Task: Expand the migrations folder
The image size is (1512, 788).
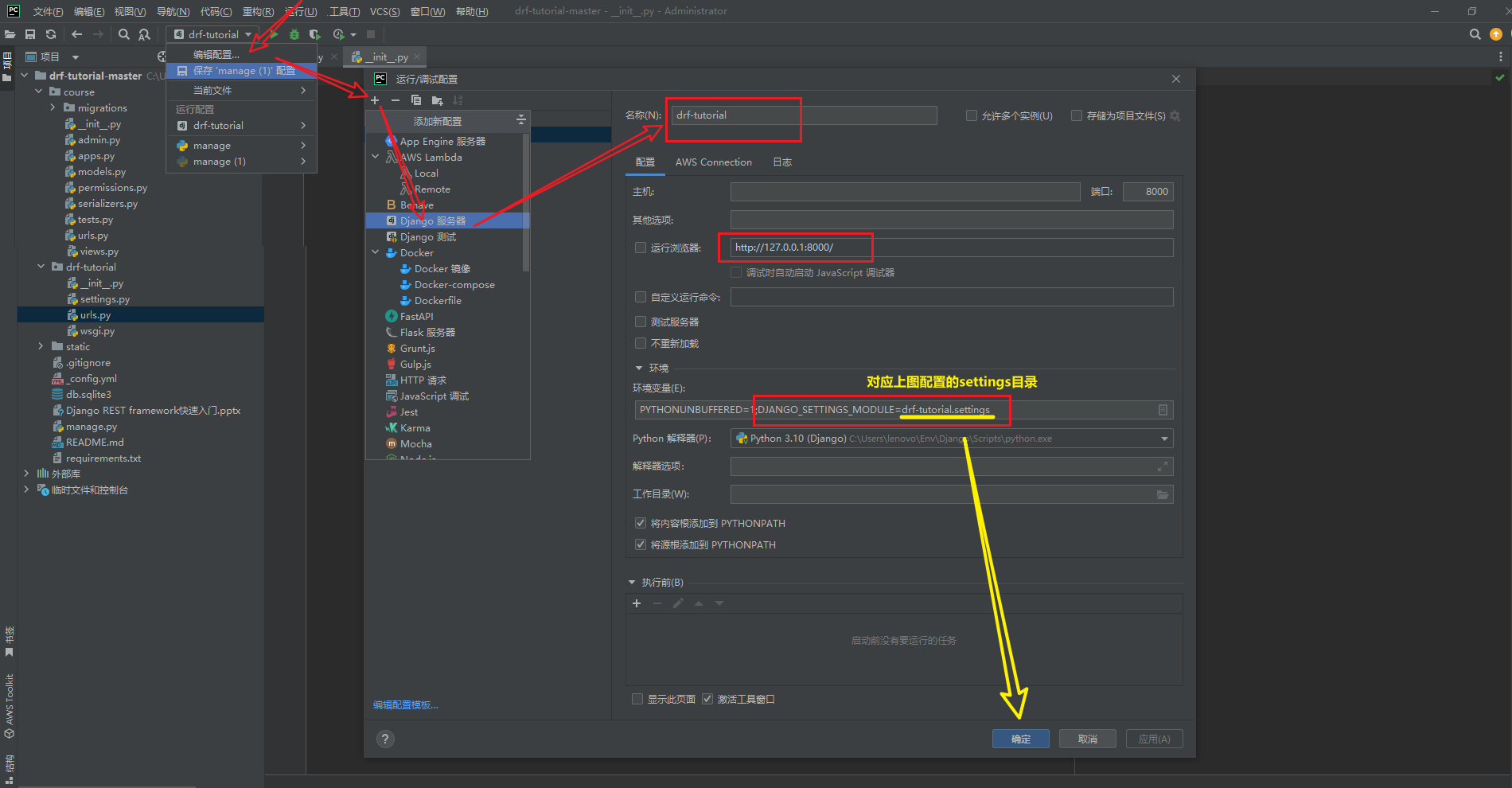Action: pos(53,107)
